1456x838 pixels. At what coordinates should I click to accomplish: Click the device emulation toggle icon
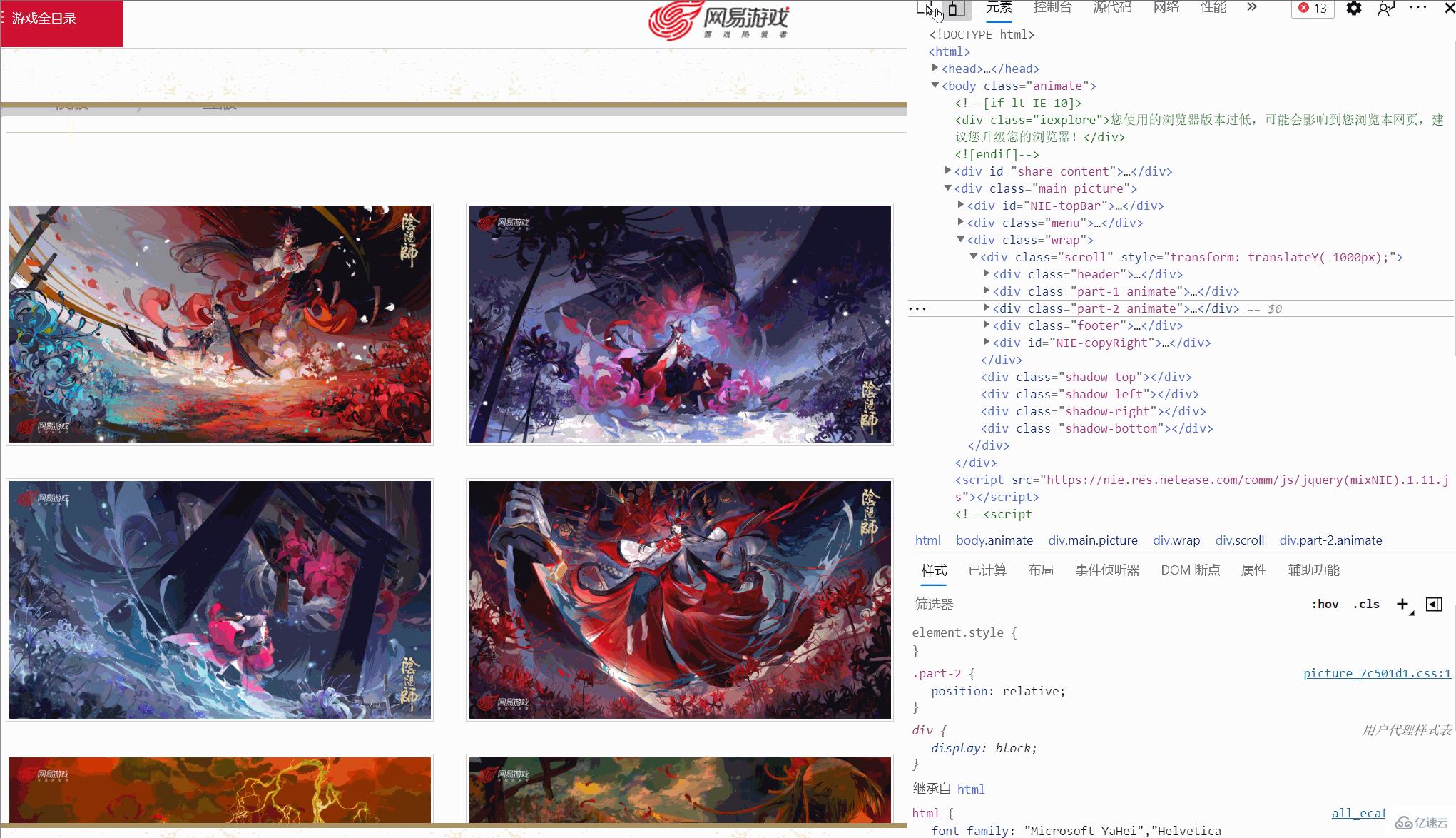(955, 8)
